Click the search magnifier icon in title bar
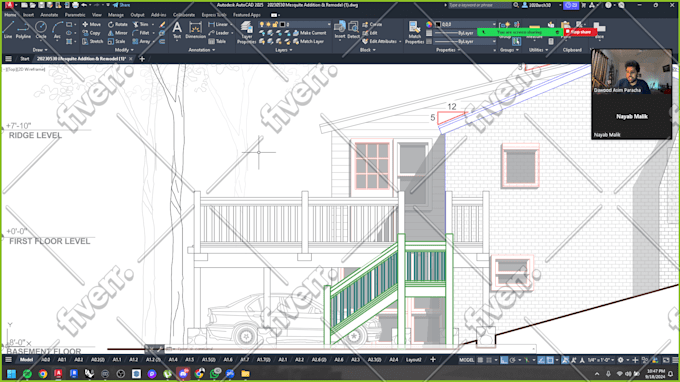This screenshot has height=382, width=680. click(x=516, y=5)
